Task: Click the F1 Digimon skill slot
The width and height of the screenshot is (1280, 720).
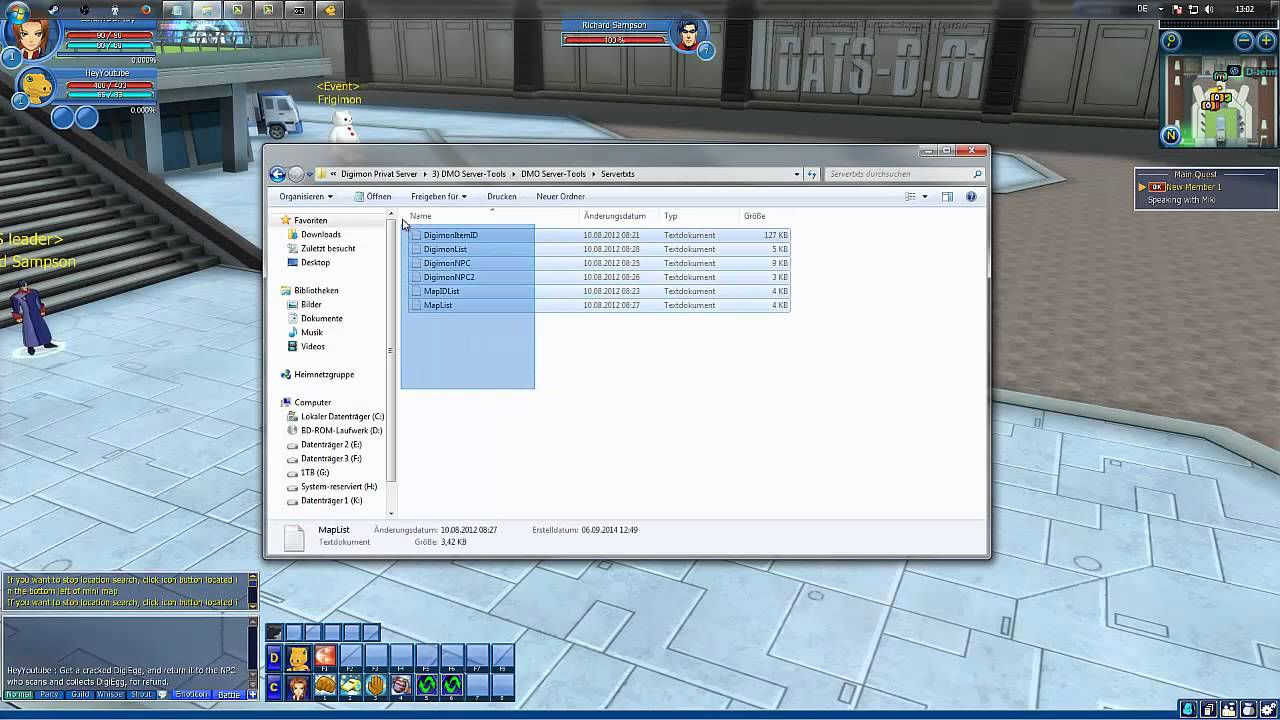Action: (x=325, y=657)
